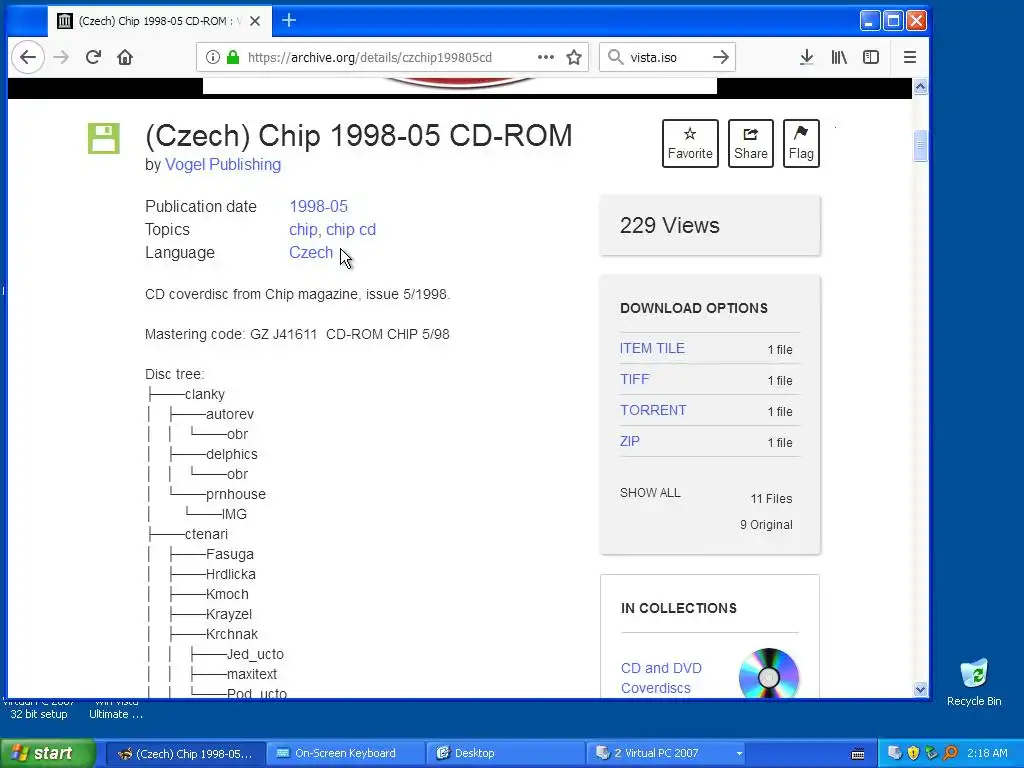This screenshot has height=768, width=1024.
Task: Download the TIFF file
Action: coord(635,379)
